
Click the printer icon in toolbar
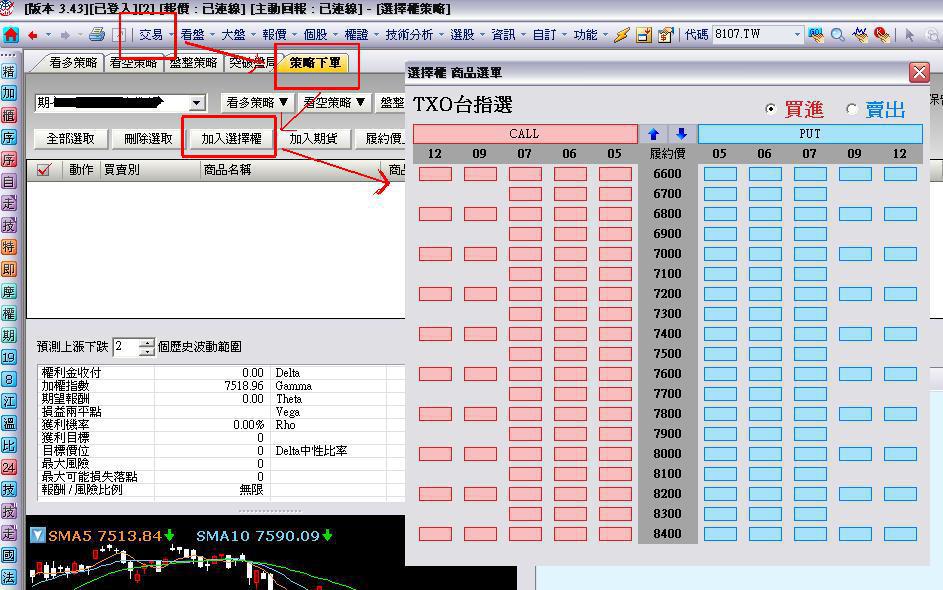pyautogui.click(x=97, y=34)
